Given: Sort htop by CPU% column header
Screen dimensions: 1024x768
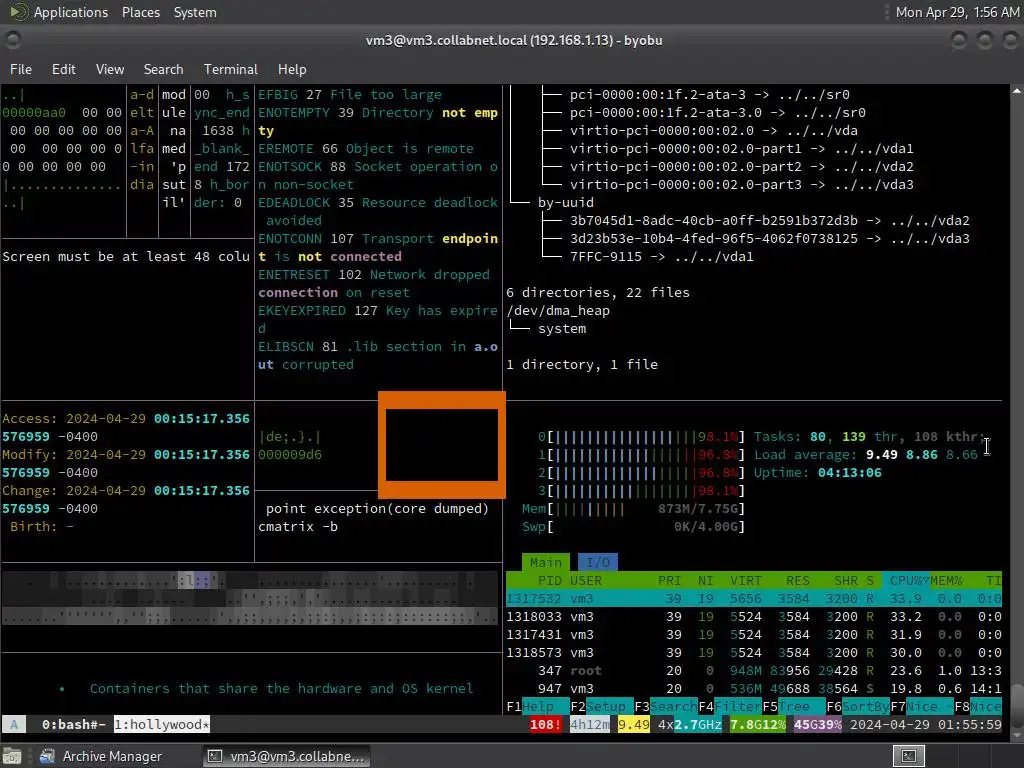Looking at the screenshot, I should point(905,581).
